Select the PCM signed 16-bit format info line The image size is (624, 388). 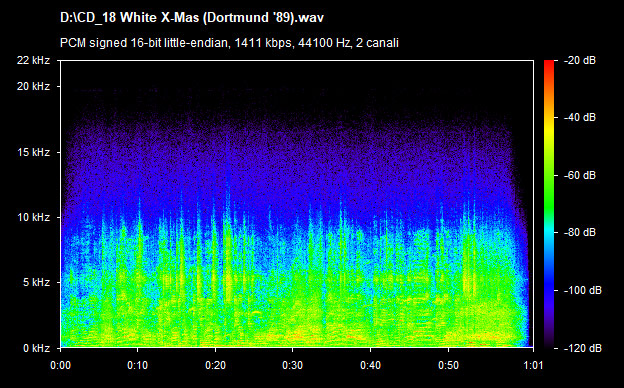229,43
